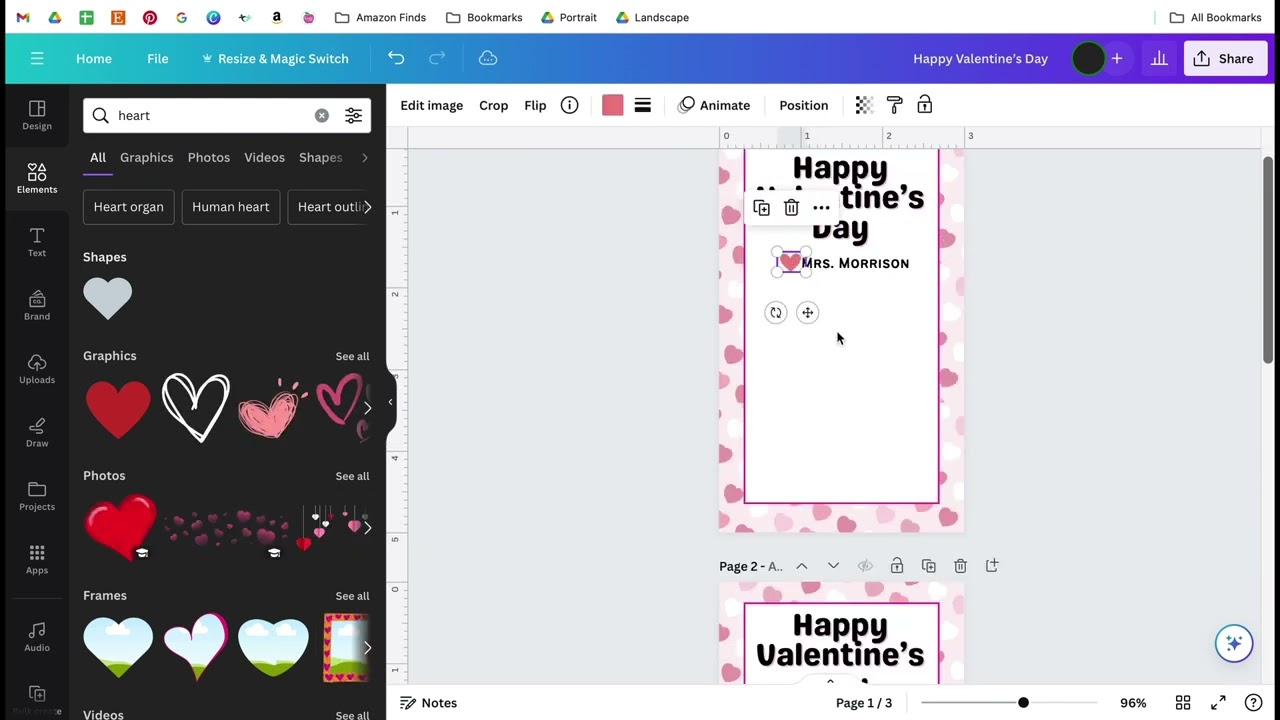Image resolution: width=1280 pixels, height=720 pixels.
Task: Open more options on floating element toolbar
Action: pyautogui.click(x=821, y=207)
